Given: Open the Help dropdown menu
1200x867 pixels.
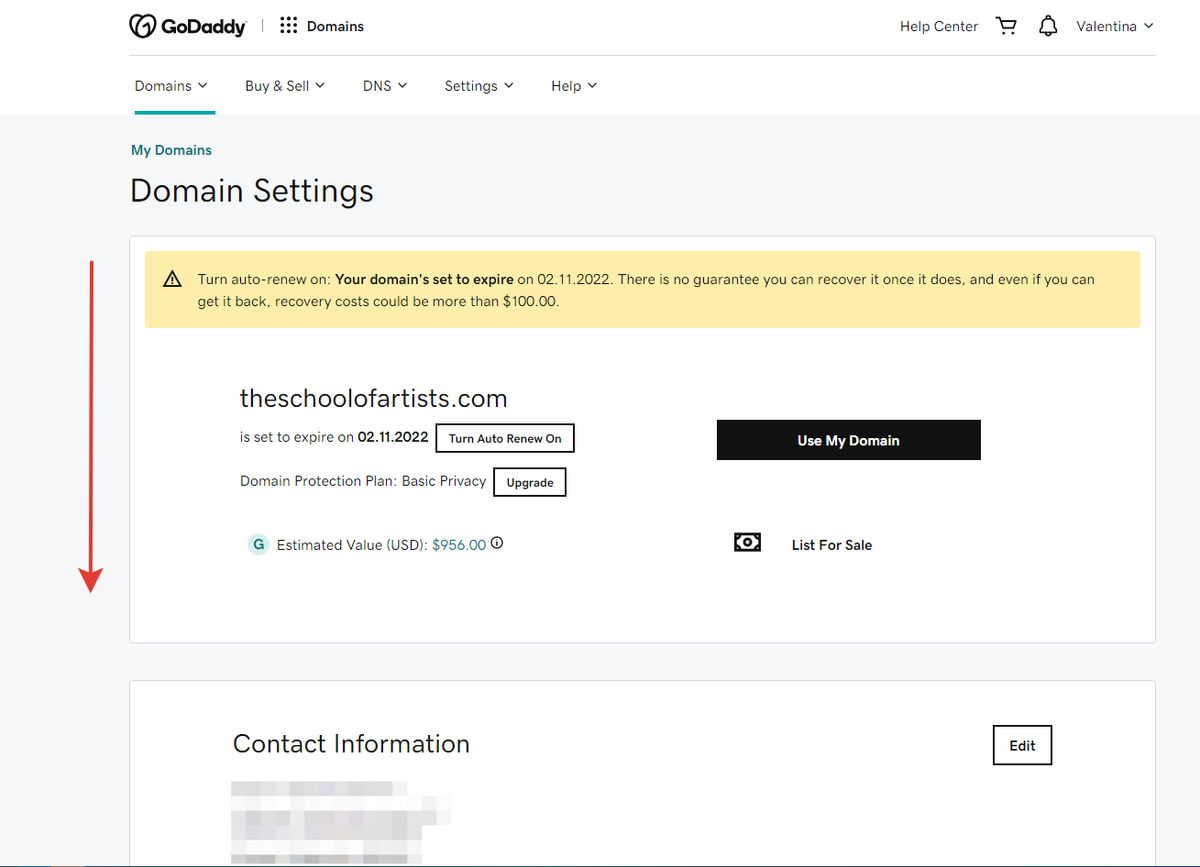Looking at the screenshot, I should tap(574, 86).
